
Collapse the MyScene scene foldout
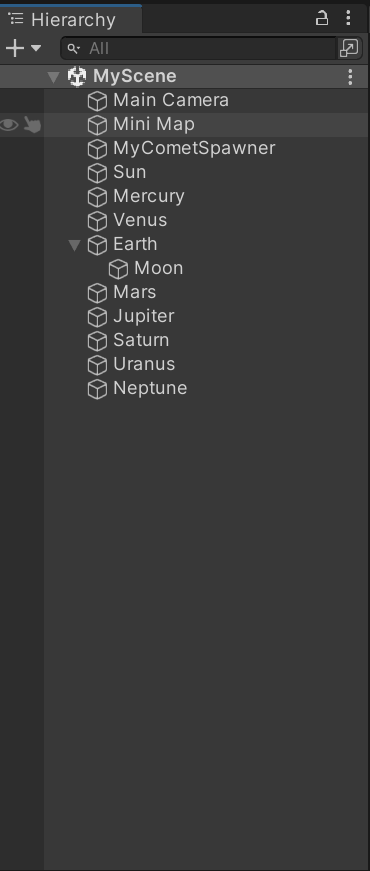point(53,77)
